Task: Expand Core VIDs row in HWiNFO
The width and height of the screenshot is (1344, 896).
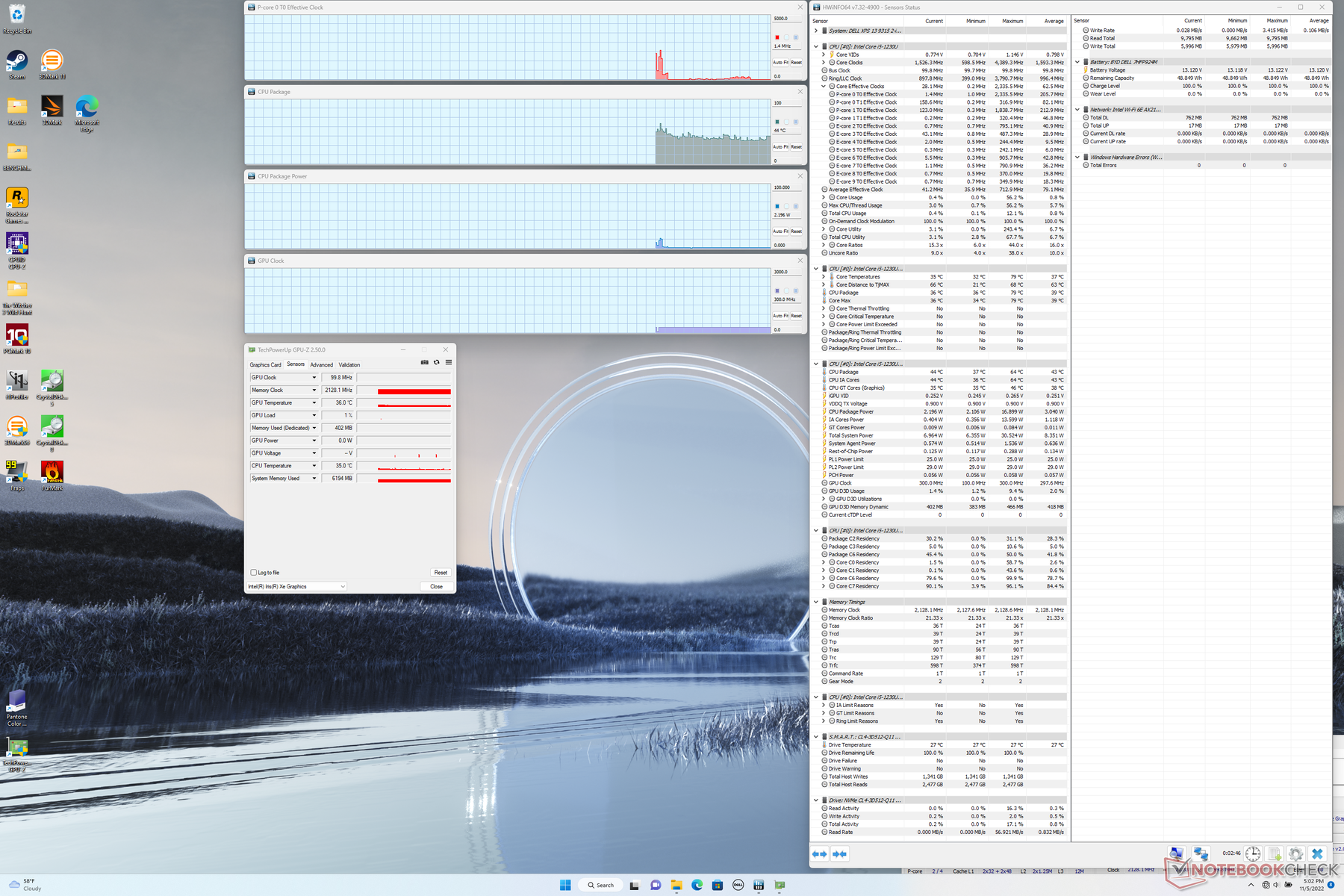Action: tap(824, 55)
